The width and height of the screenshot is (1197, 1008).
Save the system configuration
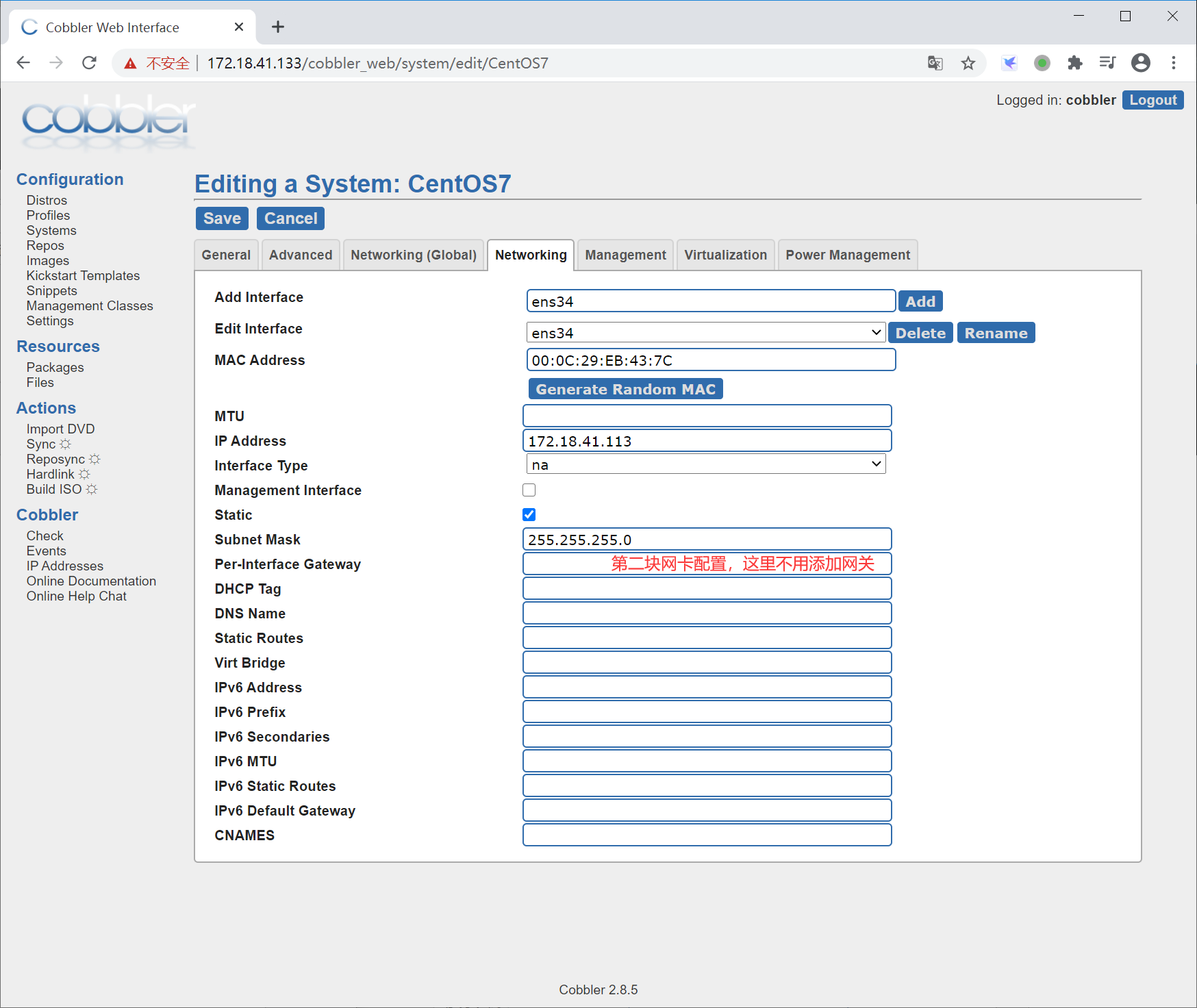click(x=222, y=218)
